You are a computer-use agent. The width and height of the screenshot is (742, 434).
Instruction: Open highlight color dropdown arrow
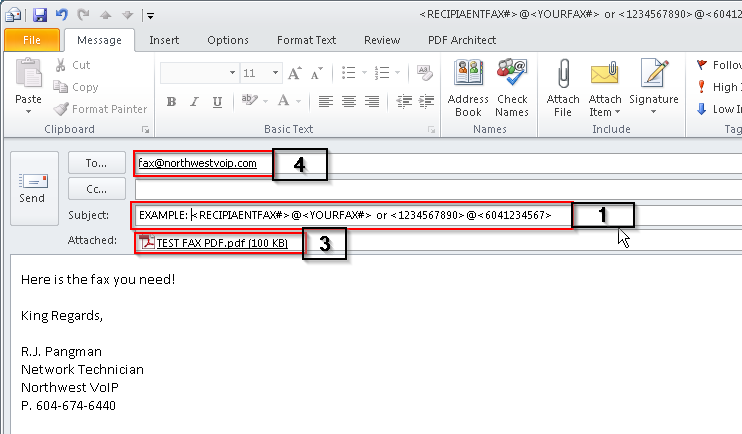265,101
